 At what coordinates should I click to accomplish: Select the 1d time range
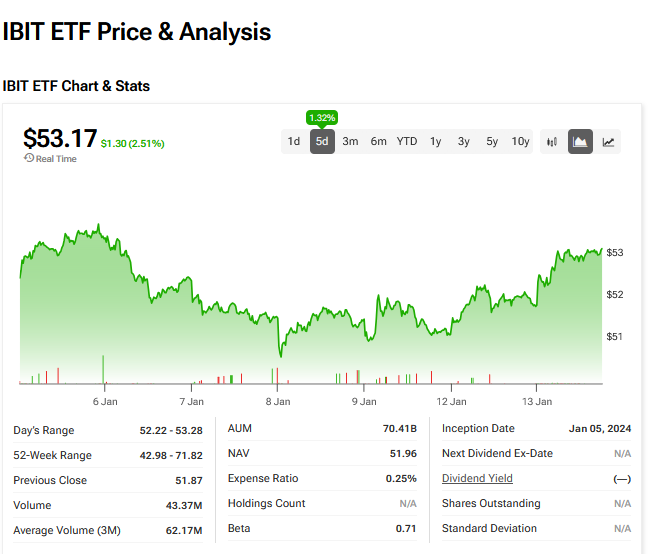(294, 142)
